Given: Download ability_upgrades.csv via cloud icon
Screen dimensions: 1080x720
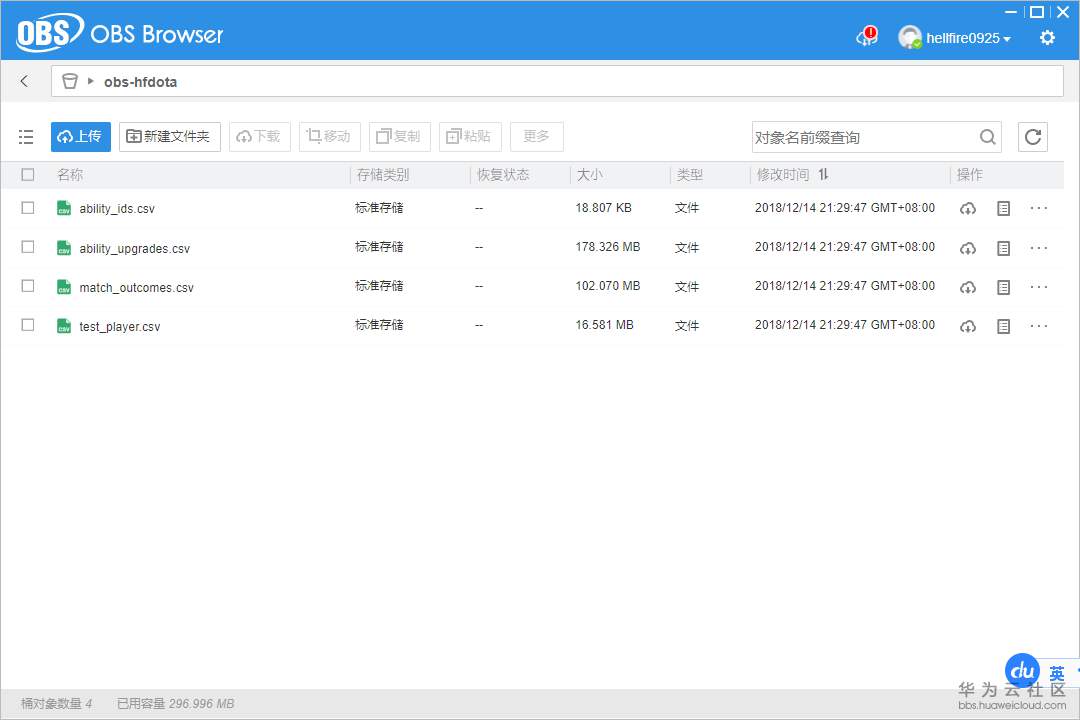Looking at the screenshot, I should [968, 248].
